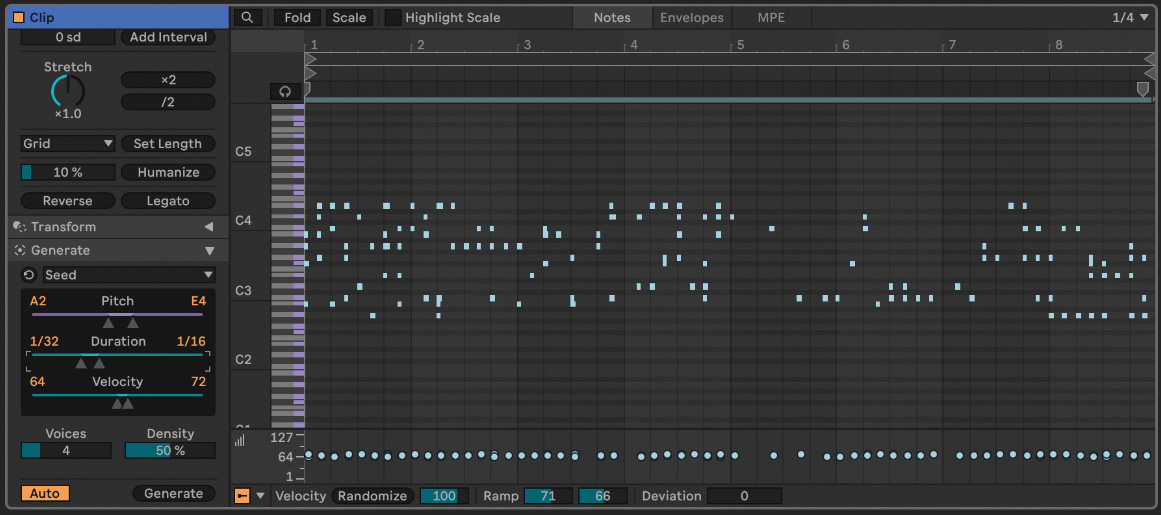Click the Density 50 % slider
Image resolution: width=1161 pixels, height=515 pixels.
tap(170, 450)
